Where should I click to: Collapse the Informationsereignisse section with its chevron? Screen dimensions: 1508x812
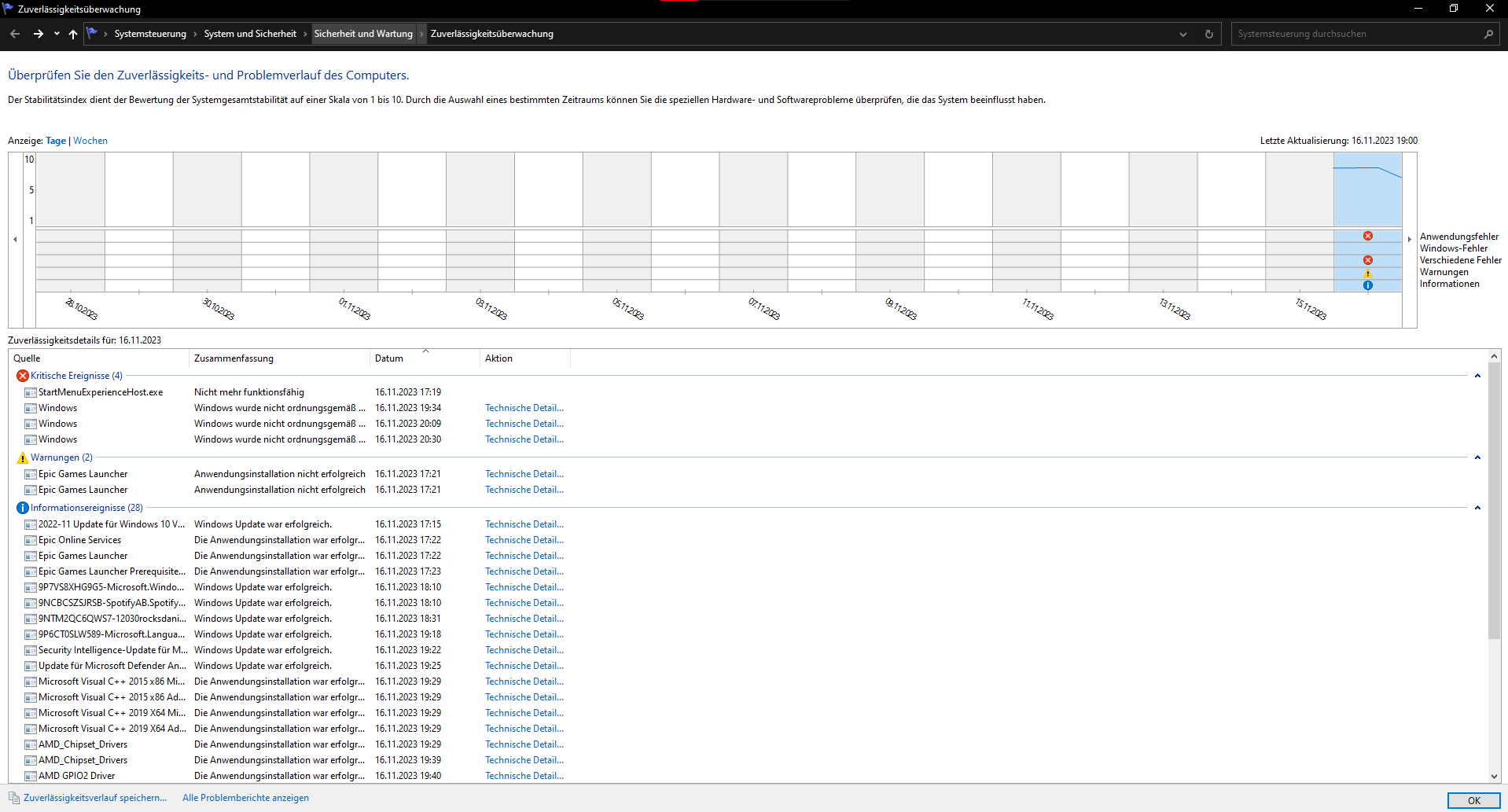tap(1477, 507)
